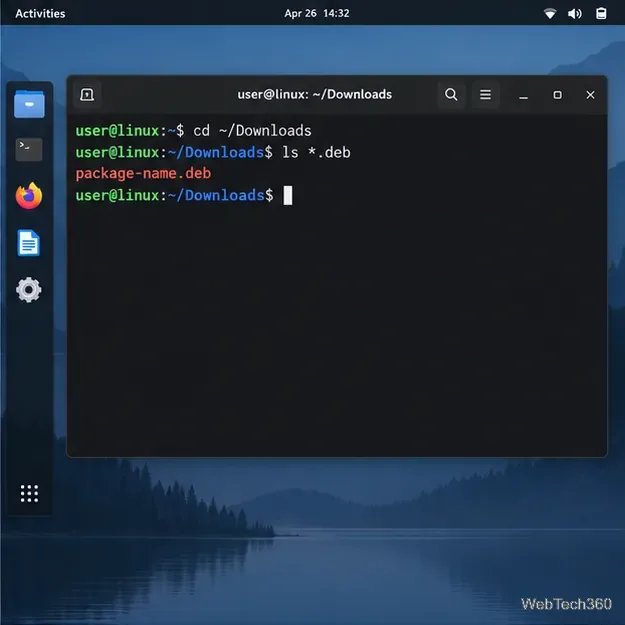Show the applications grid
Screen dimensions: 625x625
pos(29,493)
